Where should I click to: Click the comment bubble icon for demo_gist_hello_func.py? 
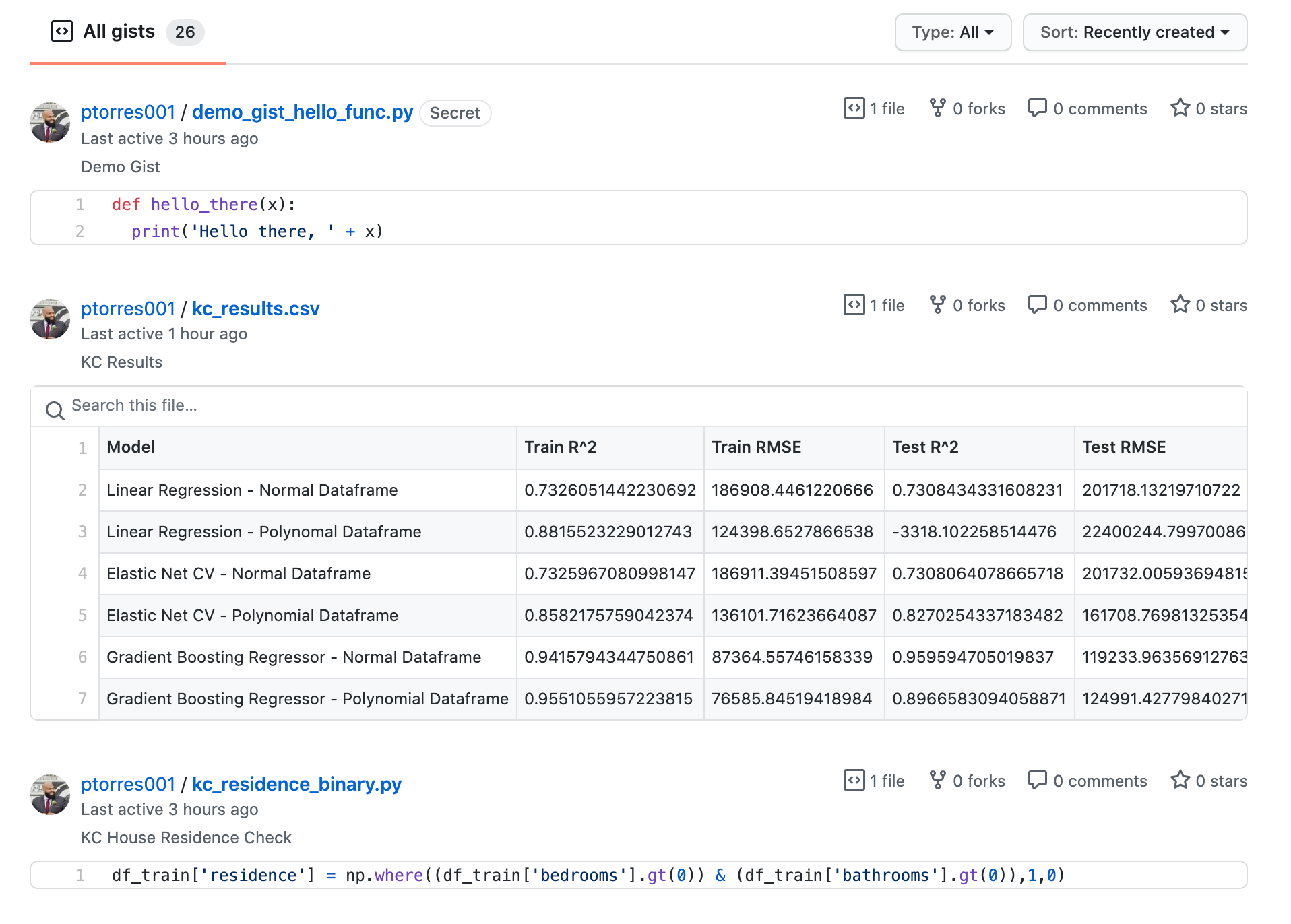[x=1036, y=108]
